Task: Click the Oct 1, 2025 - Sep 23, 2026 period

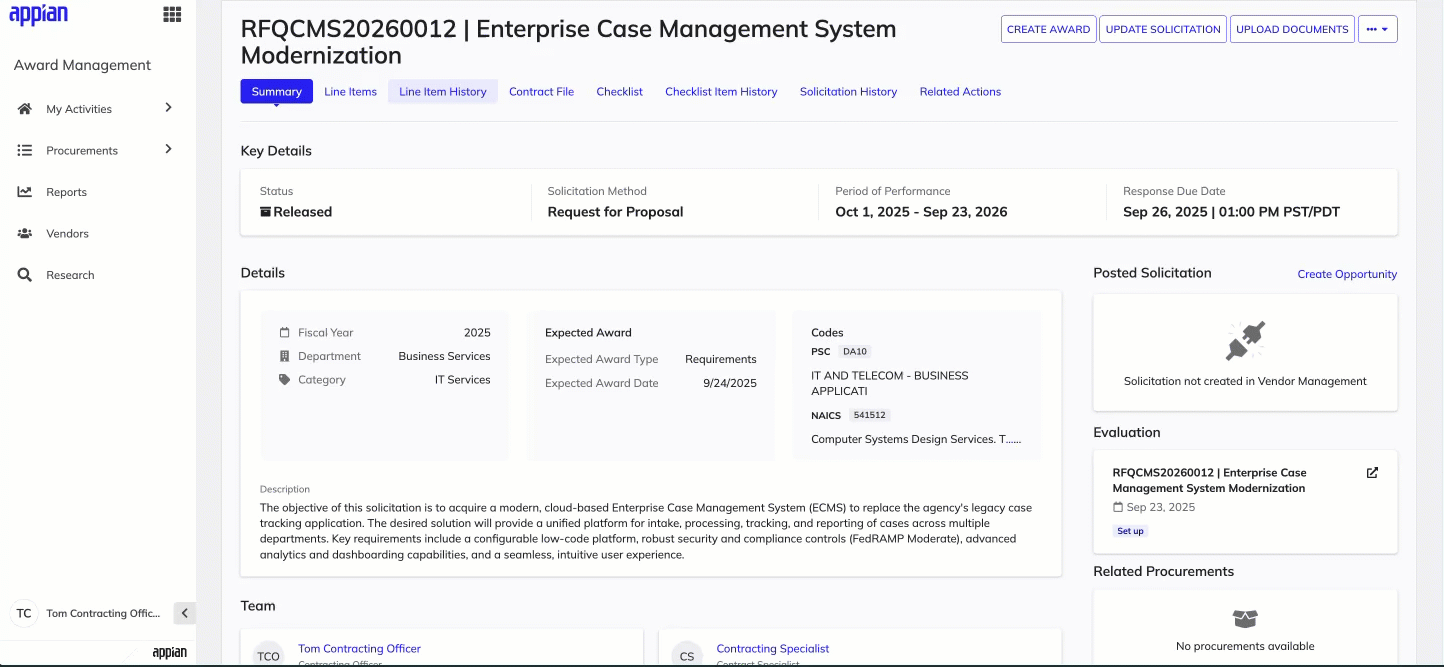Action: pos(921,212)
